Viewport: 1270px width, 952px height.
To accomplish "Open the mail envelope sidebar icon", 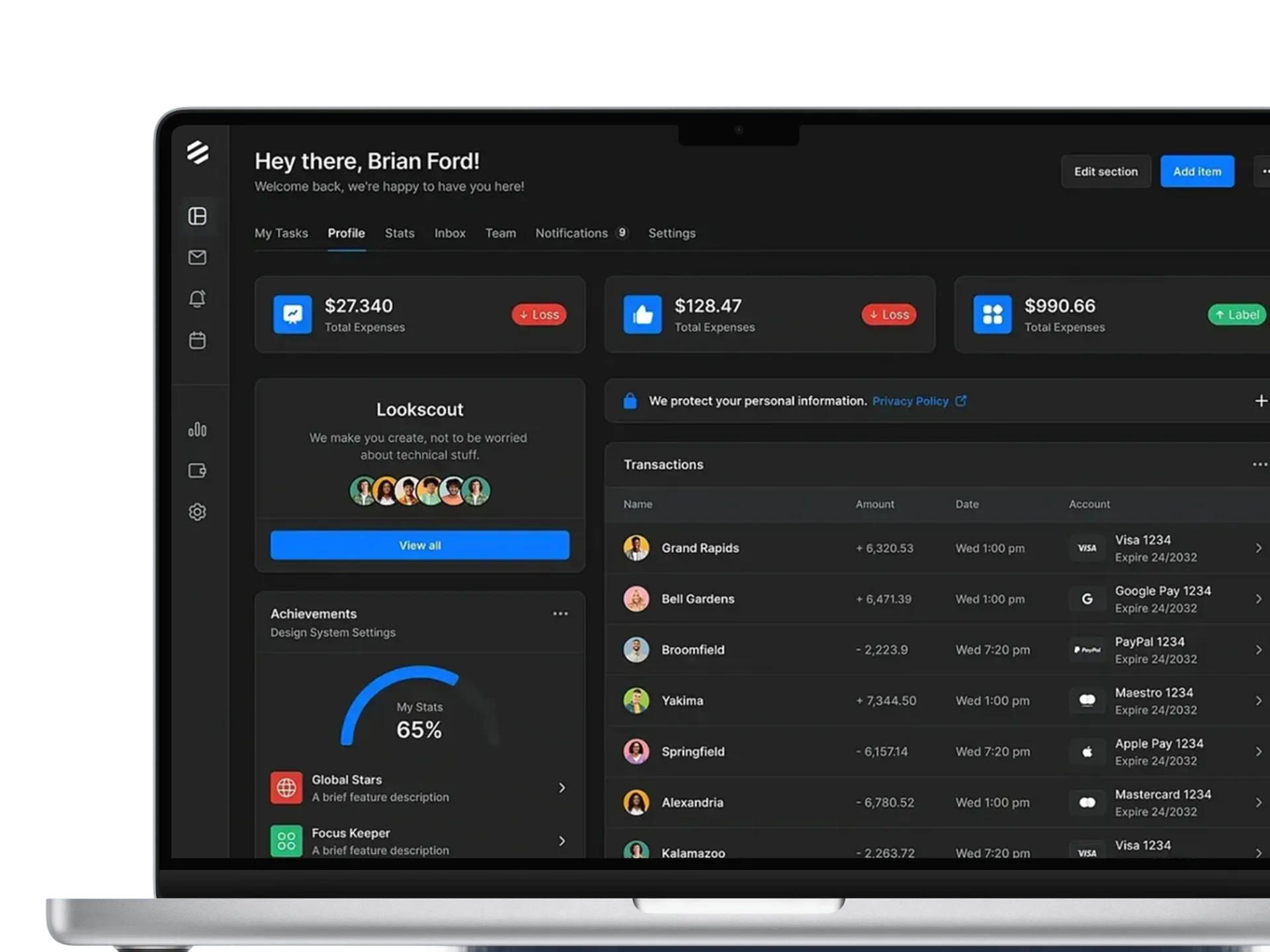I will pos(197,257).
